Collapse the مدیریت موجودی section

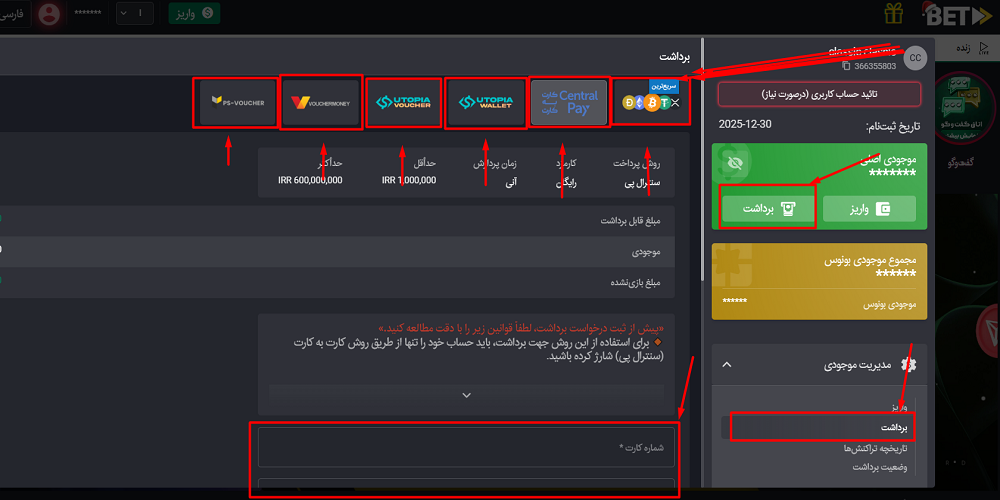tap(727, 365)
